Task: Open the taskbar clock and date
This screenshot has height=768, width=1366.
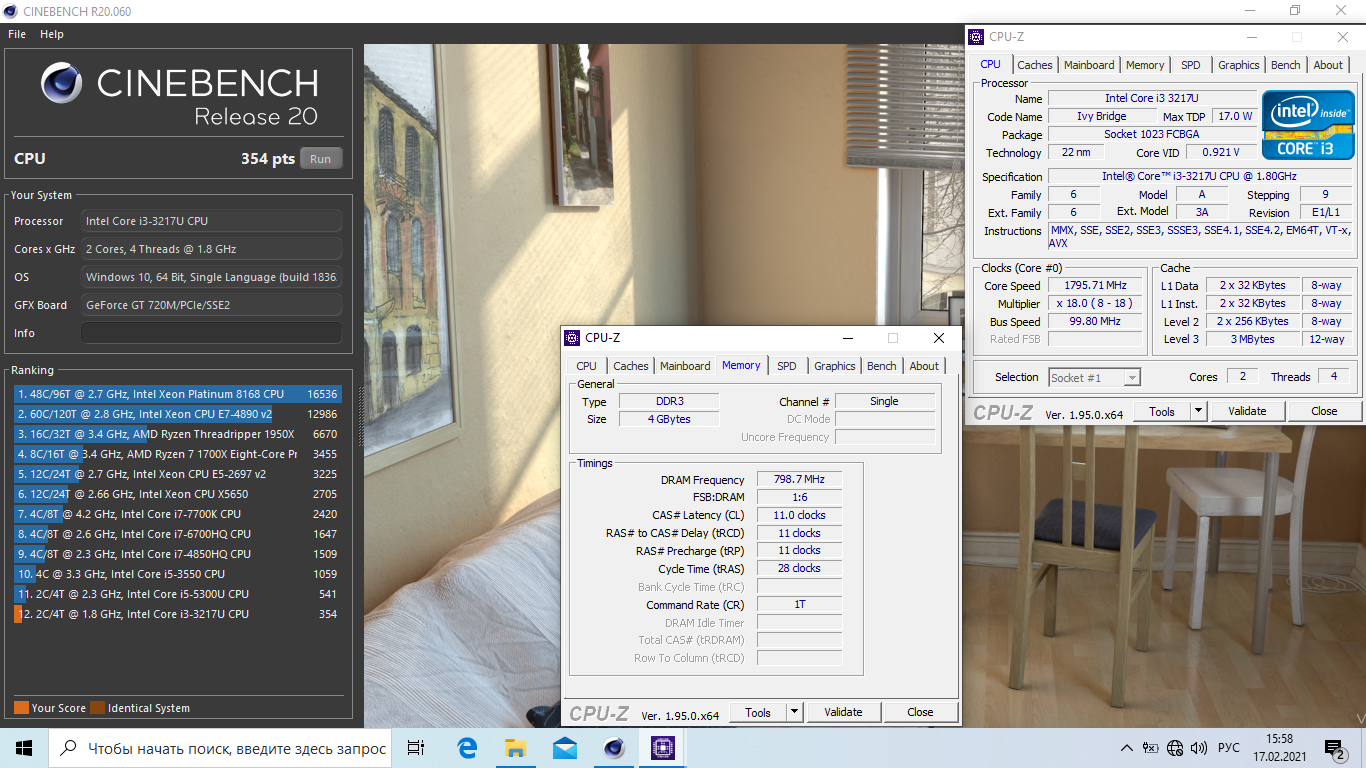Action: click(1279, 748)
